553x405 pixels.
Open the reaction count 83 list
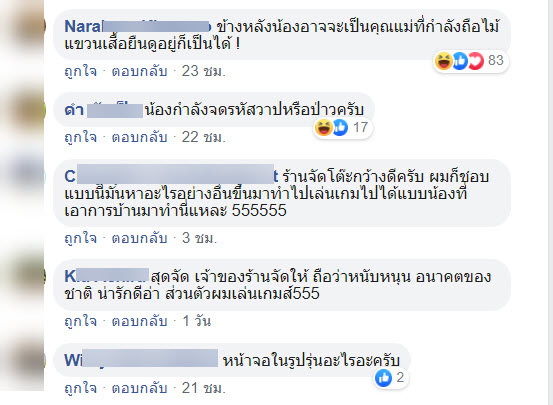(496, 61)
